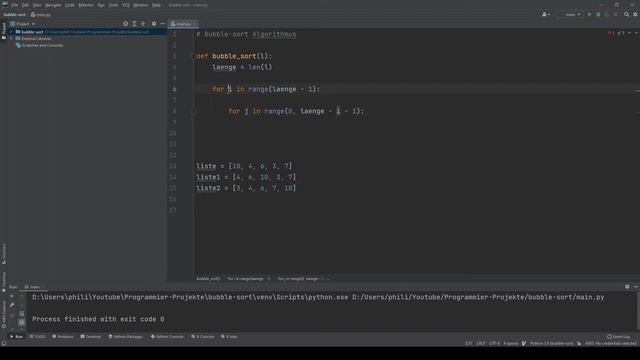
Task: Open the Help menu
Action: tap(156, 5)
